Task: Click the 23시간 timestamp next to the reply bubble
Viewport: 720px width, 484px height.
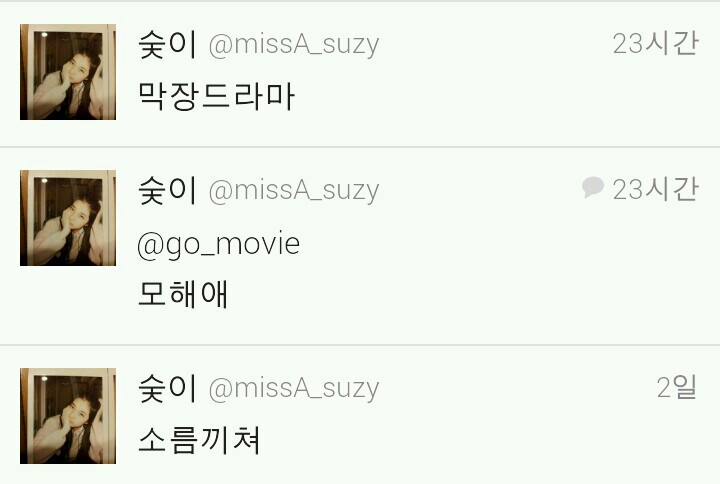Action: tap(656, 189)
